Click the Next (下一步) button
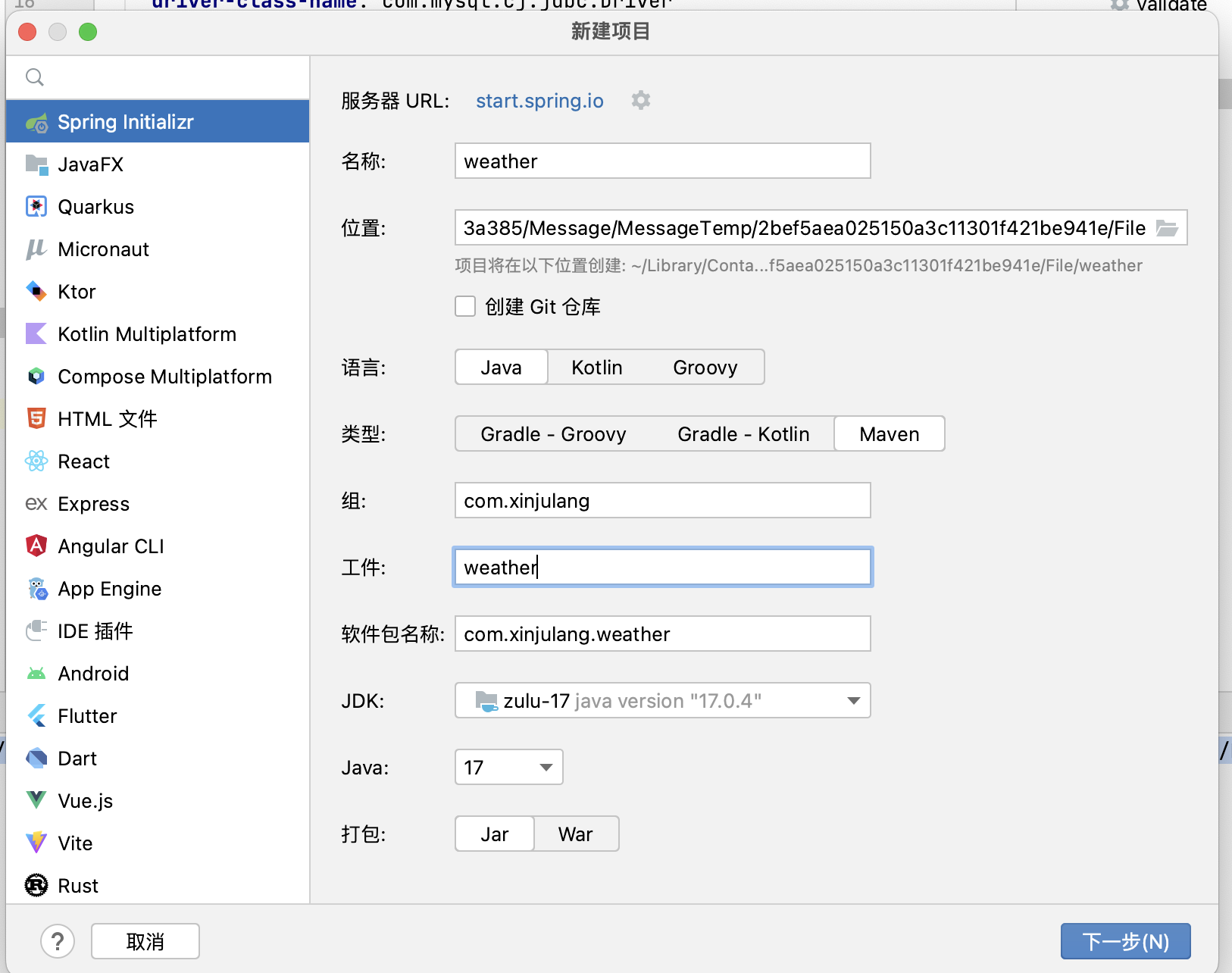The image size is (1232, 973). 1126,942
